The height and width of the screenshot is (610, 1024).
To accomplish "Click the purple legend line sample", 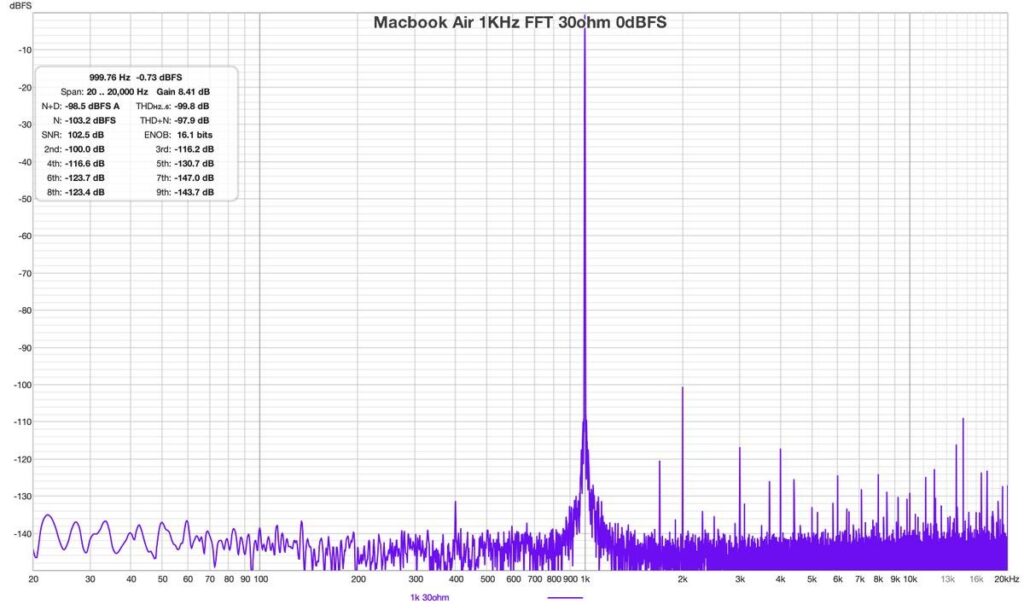I will tap(565, 597).
